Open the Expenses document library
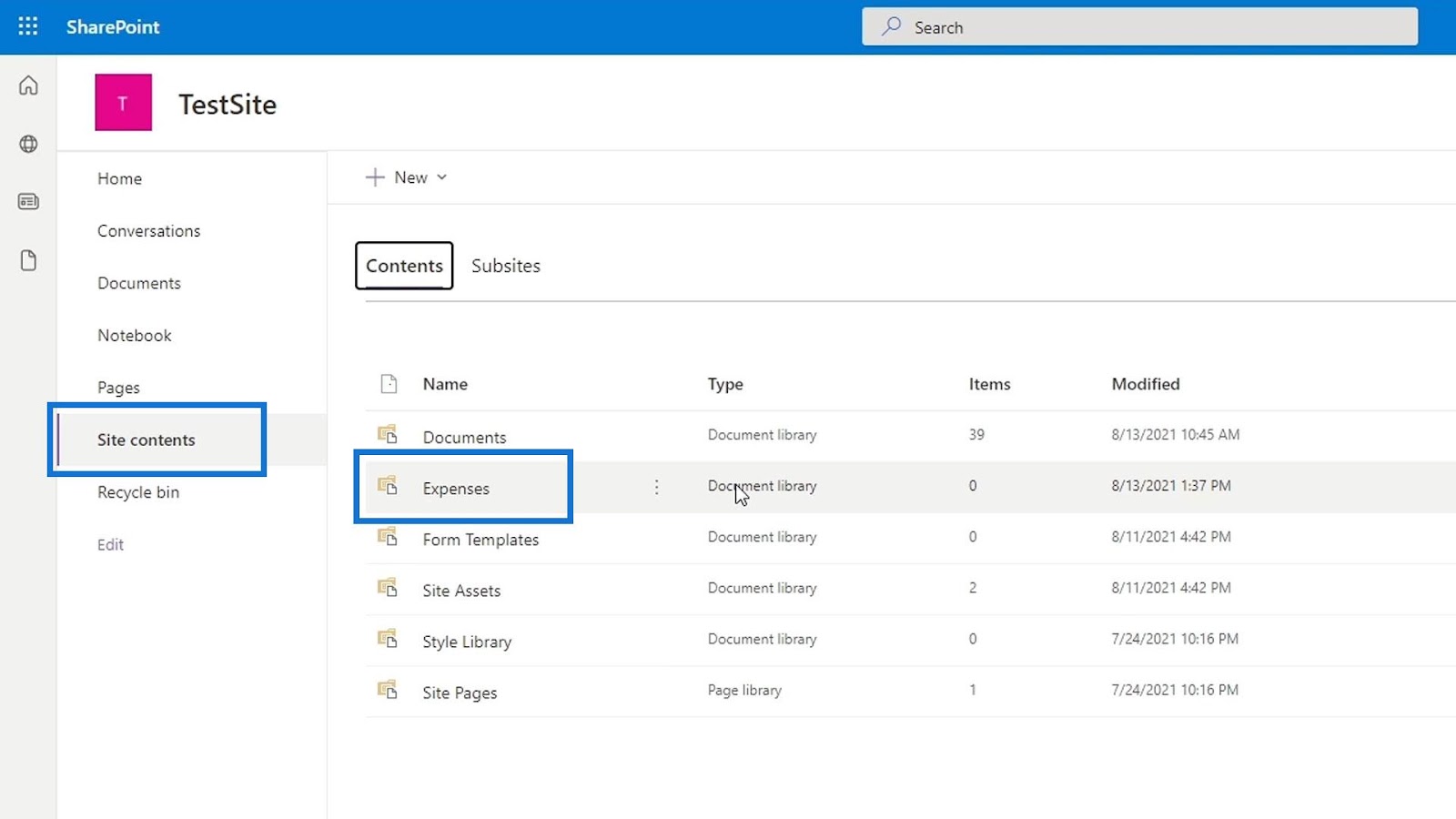Viewport: 1456px width, 819px height. point(456,489)
